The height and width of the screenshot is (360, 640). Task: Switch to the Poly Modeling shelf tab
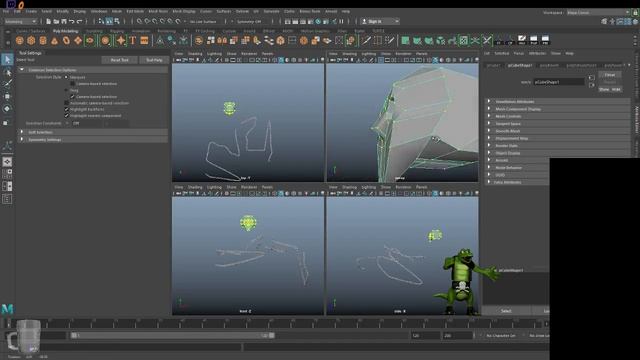tap(65, 31)
